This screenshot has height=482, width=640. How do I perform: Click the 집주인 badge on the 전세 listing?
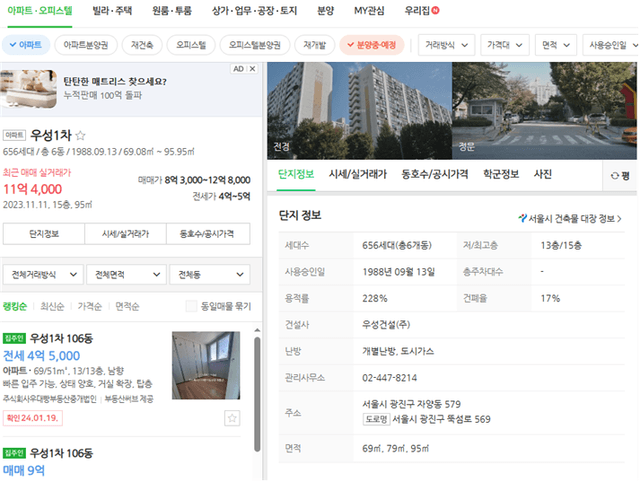pyautogui.click(x=14, y=338)
